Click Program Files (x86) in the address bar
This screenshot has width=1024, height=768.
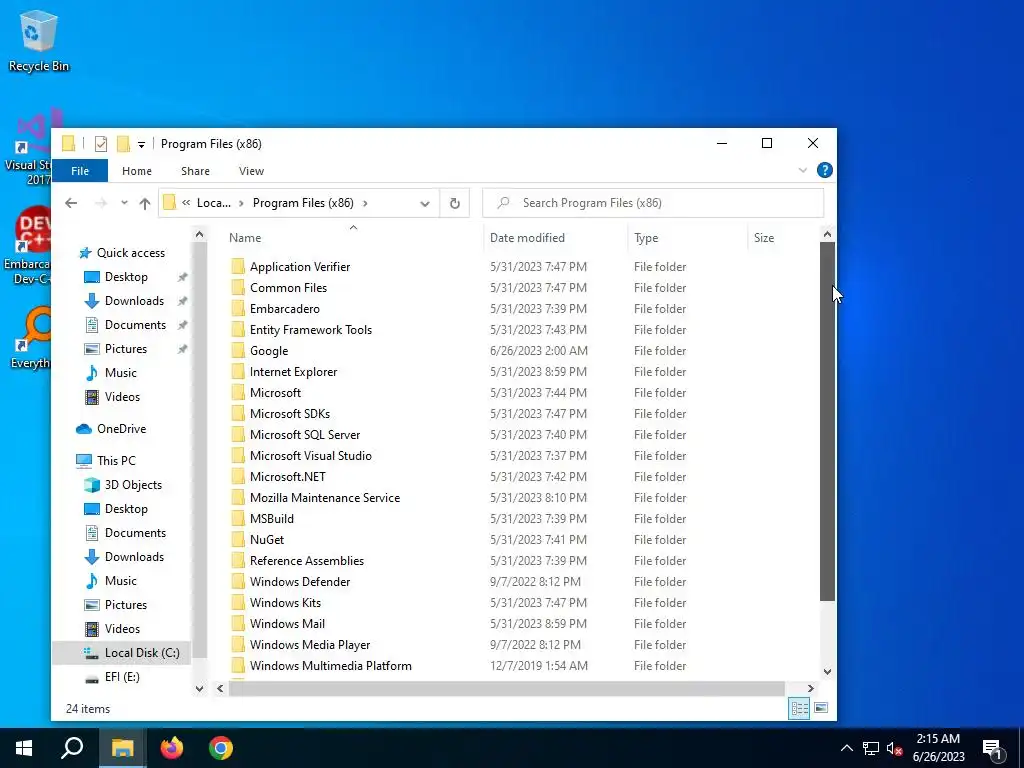303,203
